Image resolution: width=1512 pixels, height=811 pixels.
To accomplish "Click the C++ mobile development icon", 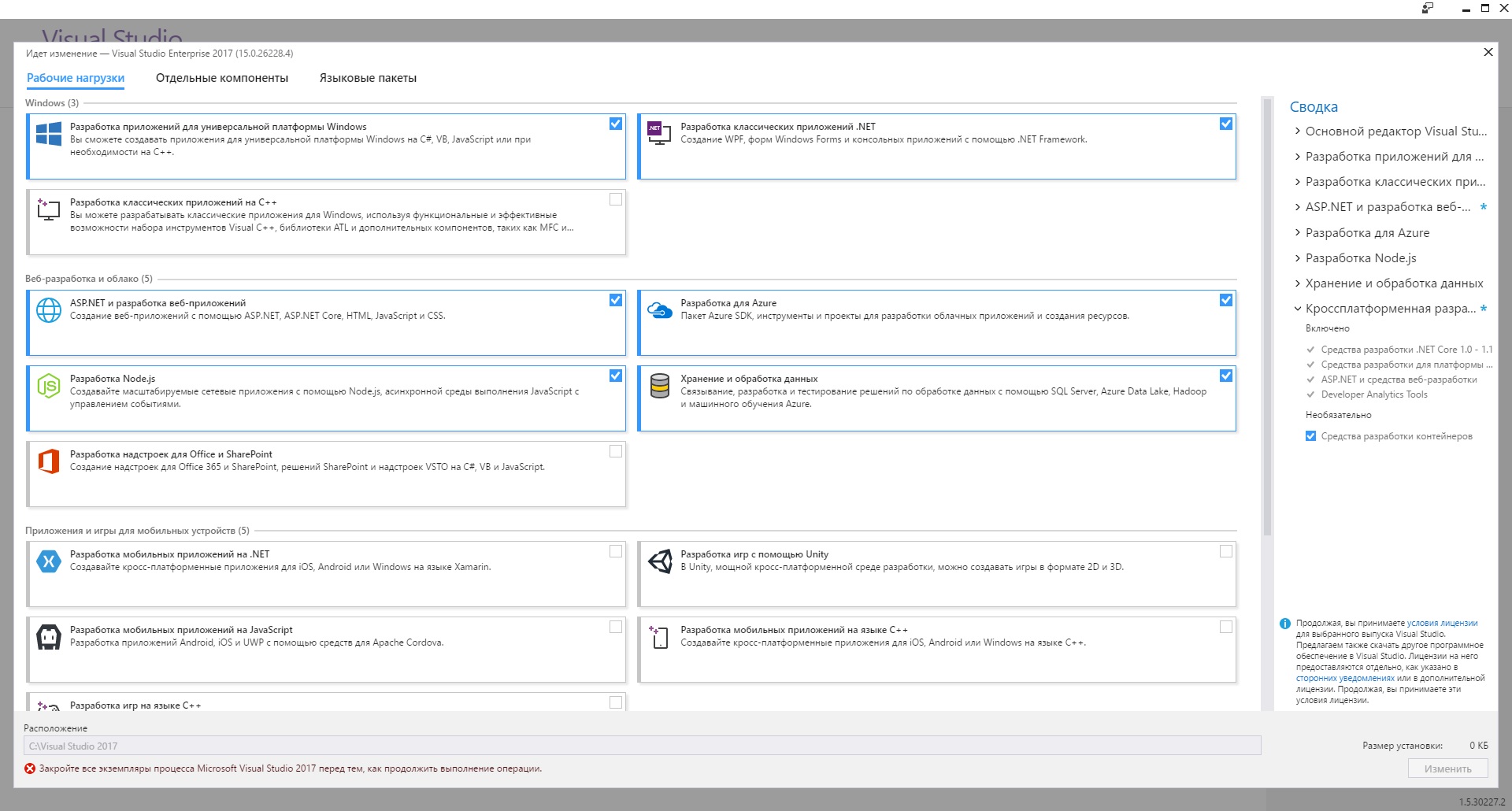I will click(659, 637).
